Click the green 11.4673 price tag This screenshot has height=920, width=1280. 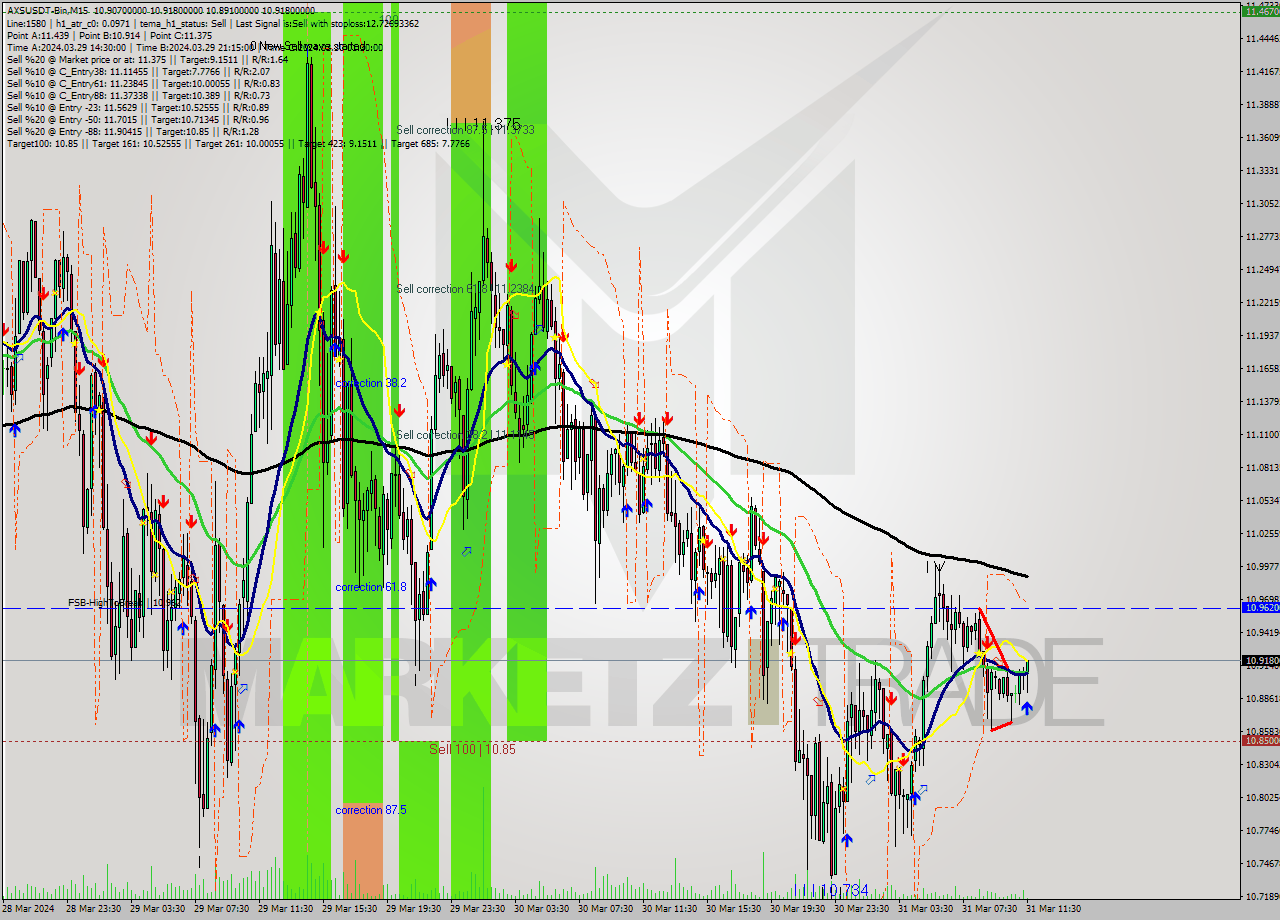coord(1259,12)
